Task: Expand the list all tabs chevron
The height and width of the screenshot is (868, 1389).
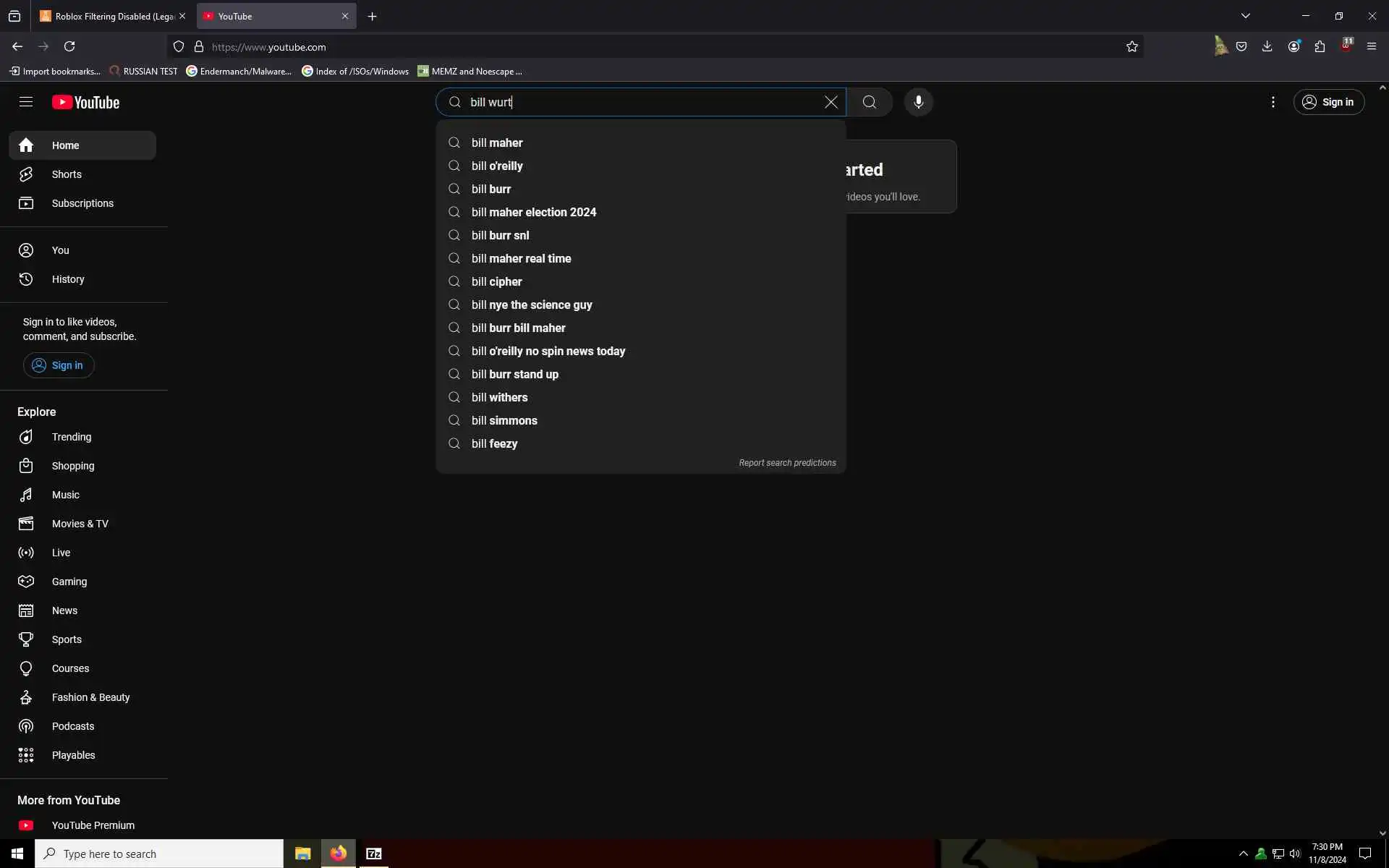Action: point(1245,16)
